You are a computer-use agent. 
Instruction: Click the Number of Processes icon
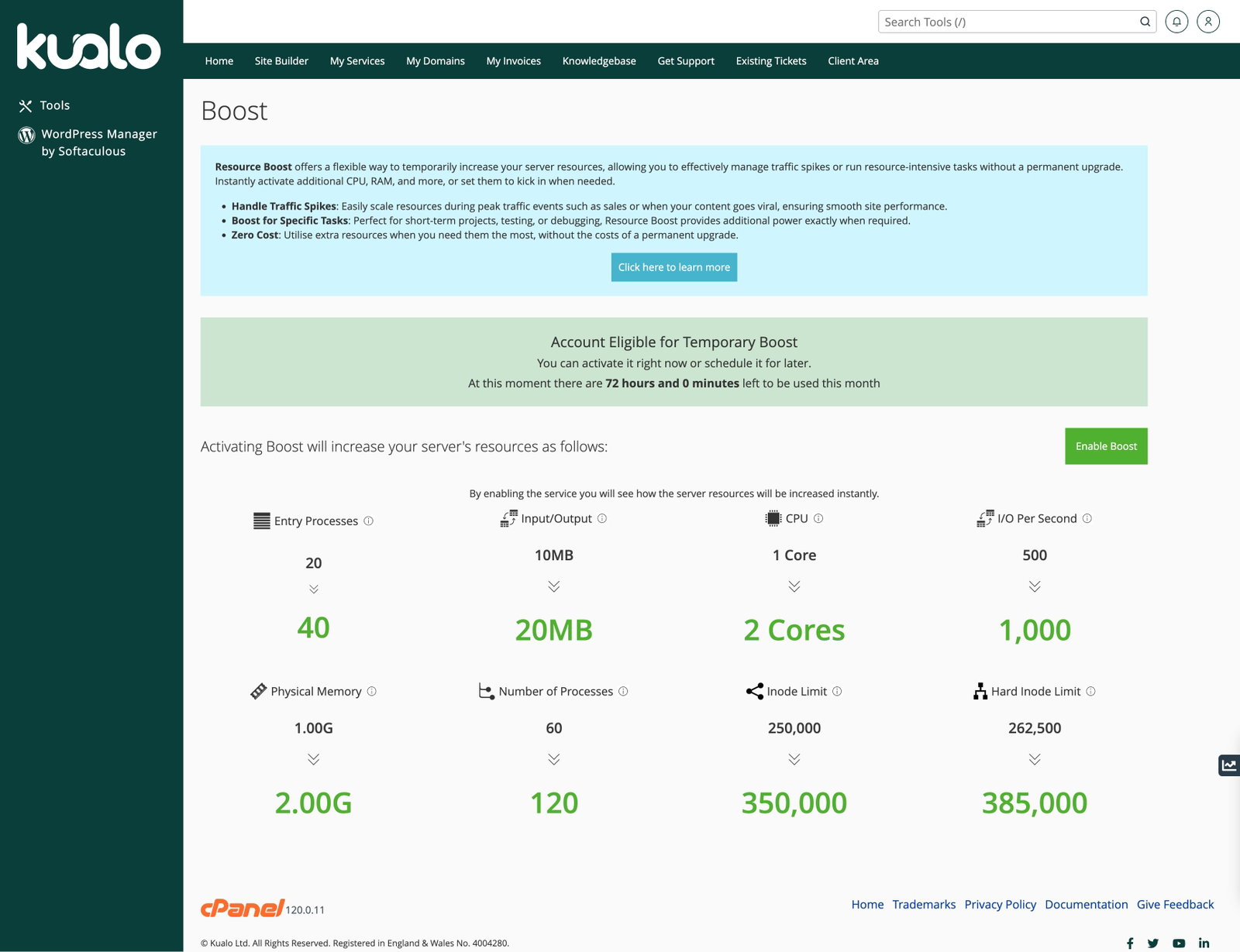(487, 691)
